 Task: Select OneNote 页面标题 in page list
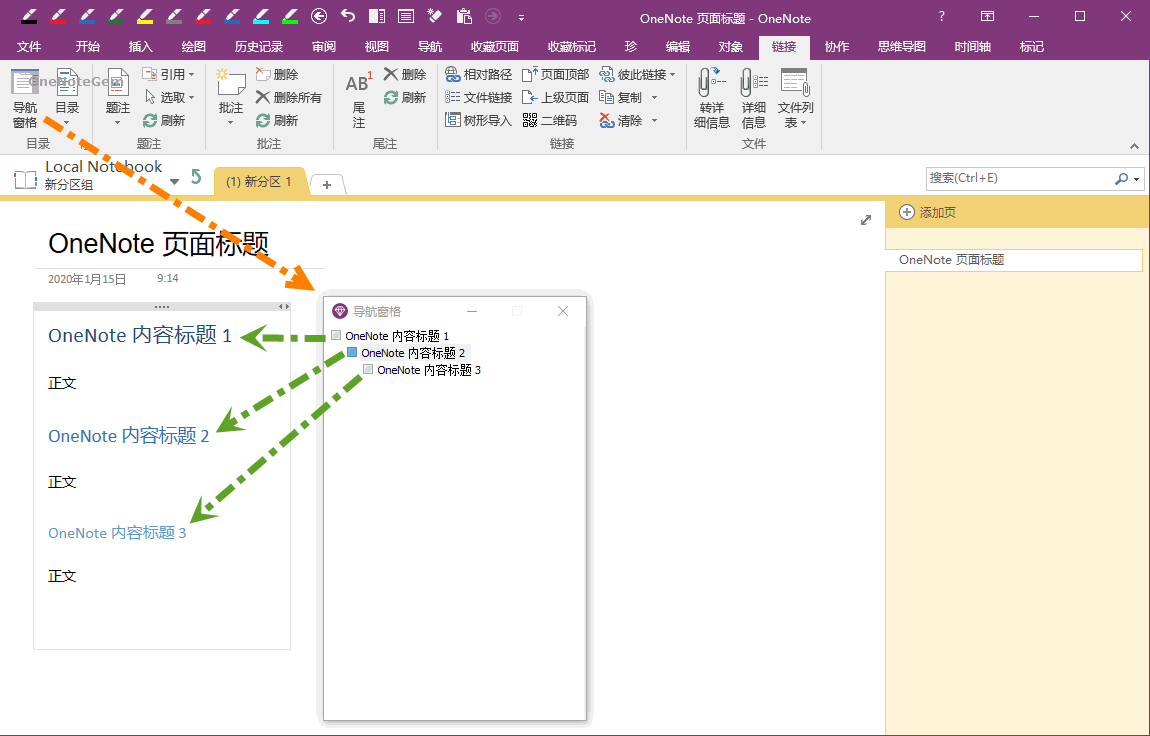click(1014, 260)
